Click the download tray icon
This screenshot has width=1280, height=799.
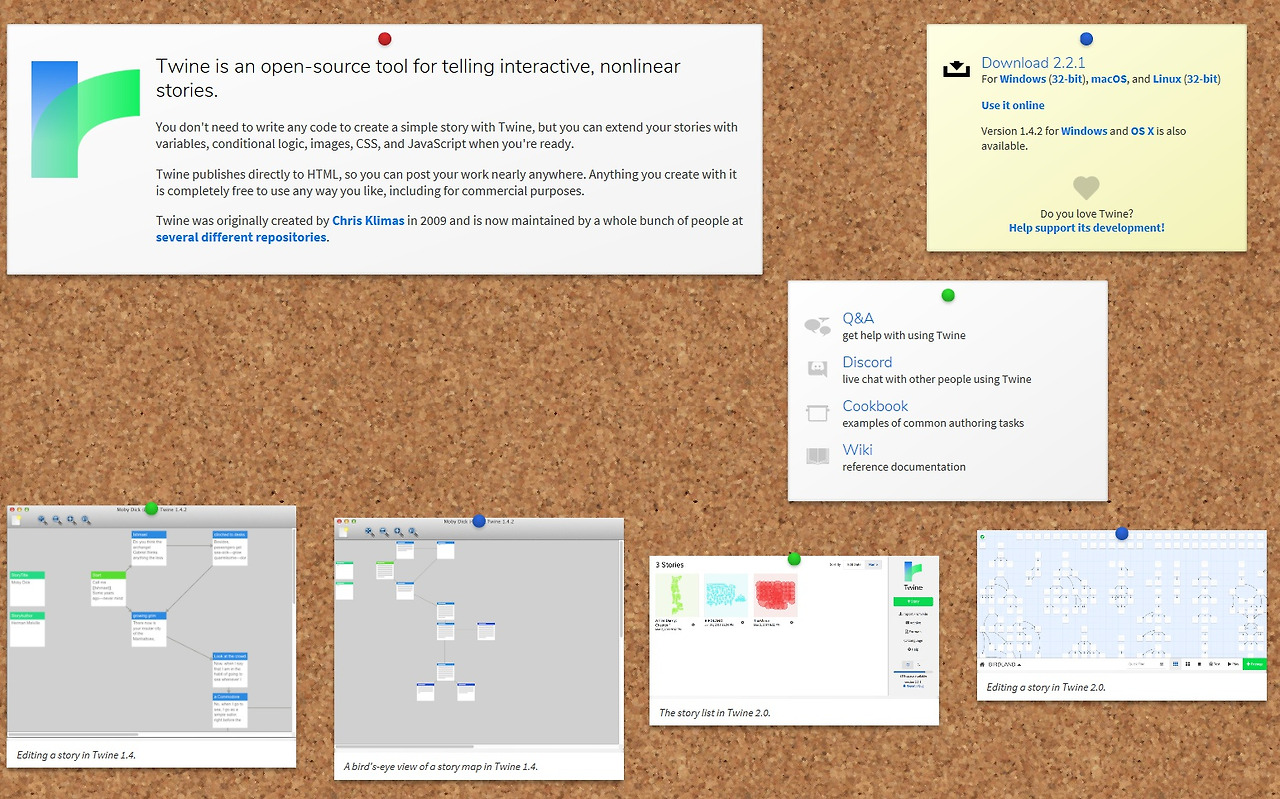click(x=956, y=69)
